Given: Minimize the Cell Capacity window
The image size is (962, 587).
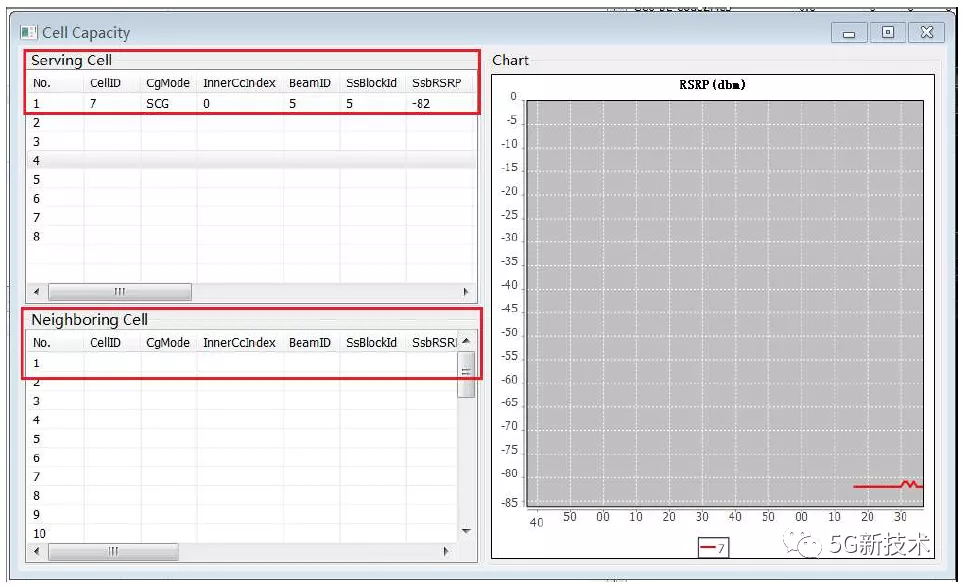Looking at the screenshot, I should (849, 33).
